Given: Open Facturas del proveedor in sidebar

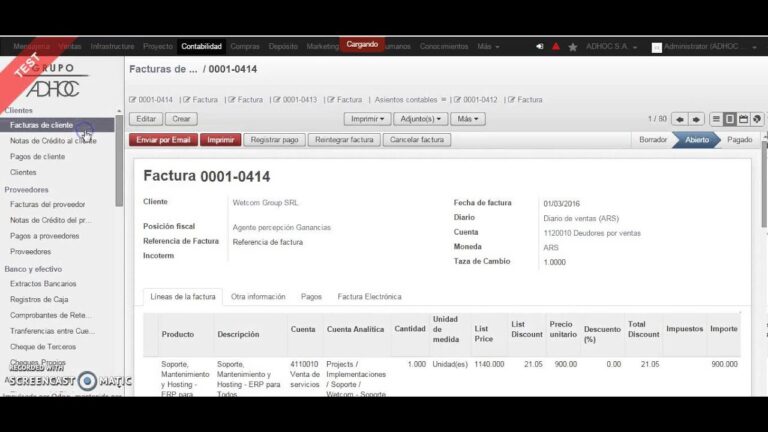Looking at the screenshot, I should (48, 205).
